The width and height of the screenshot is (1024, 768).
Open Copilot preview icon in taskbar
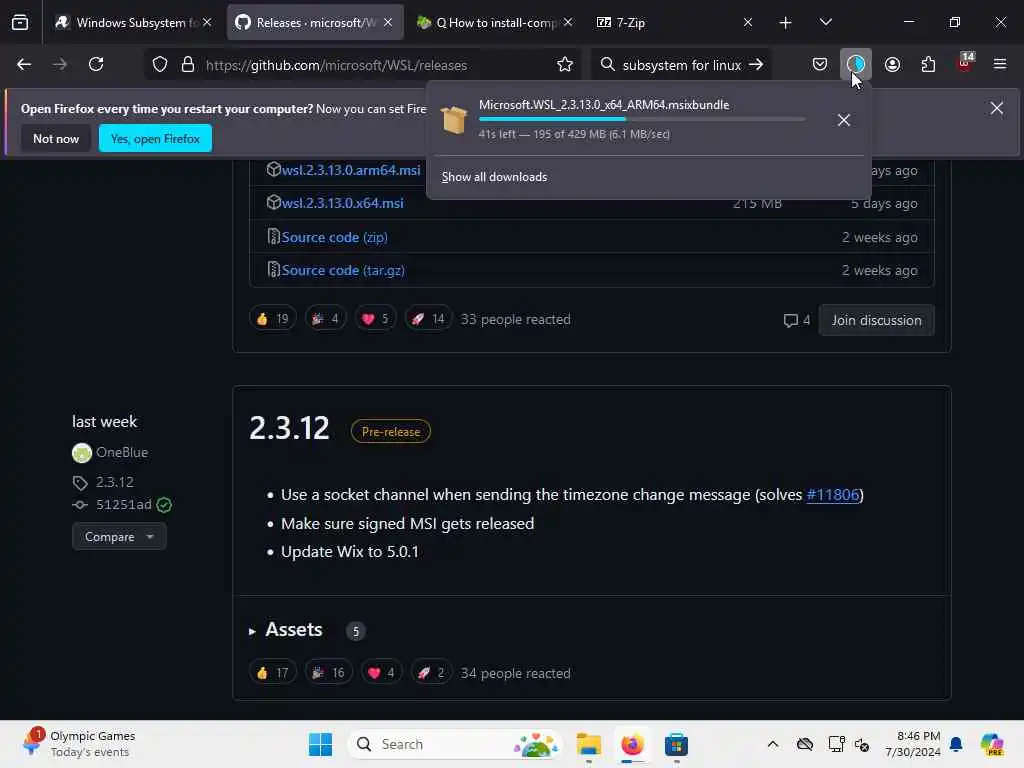(x=992, y=744)
